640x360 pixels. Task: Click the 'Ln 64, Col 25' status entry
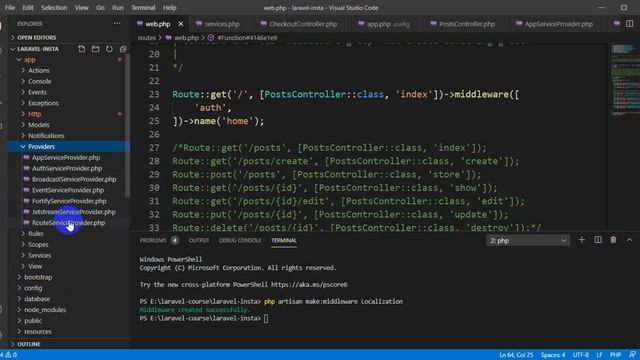point(516,355)
